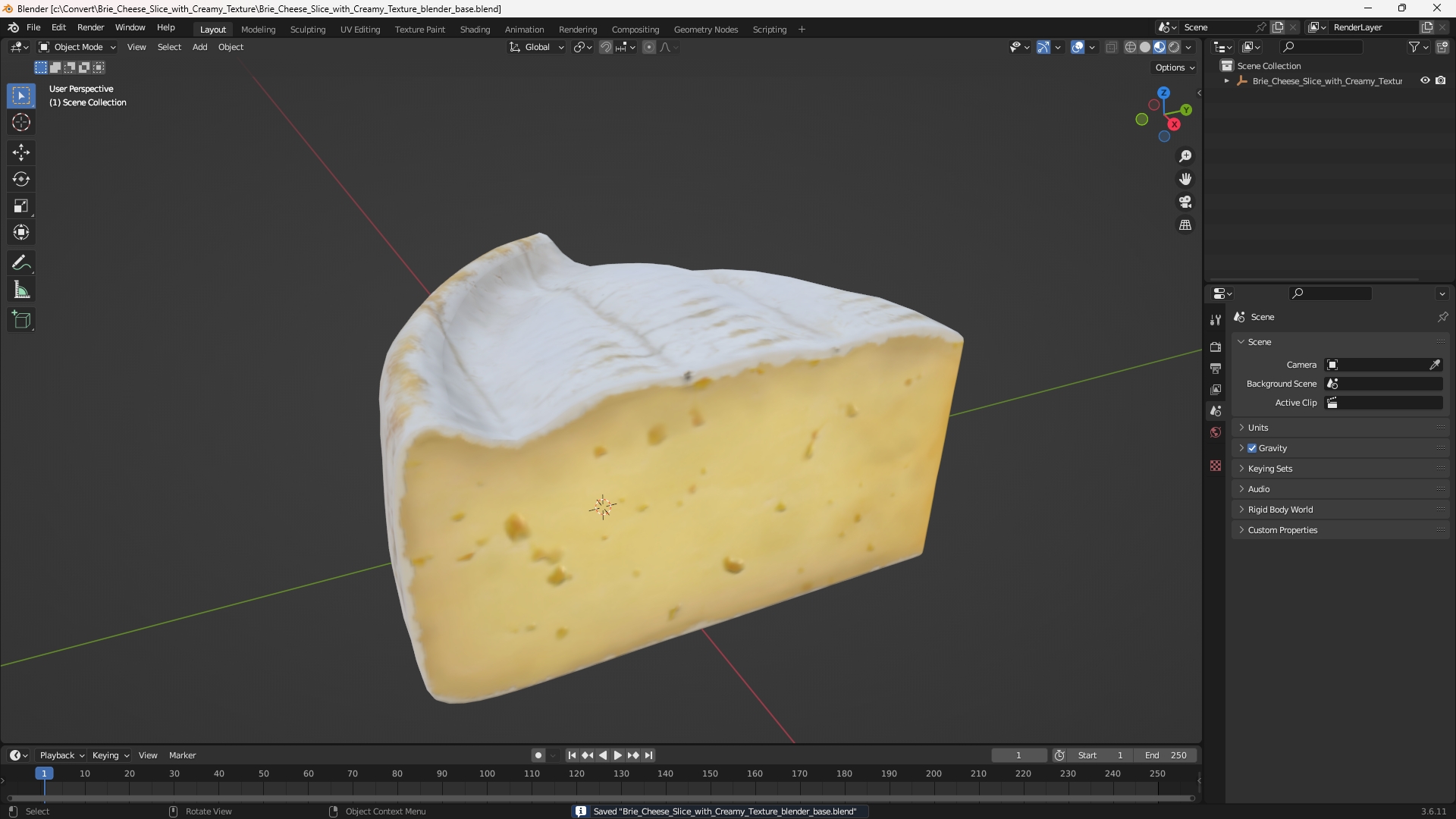Select the Move tool
The image size is (1456, 819).
21,152
